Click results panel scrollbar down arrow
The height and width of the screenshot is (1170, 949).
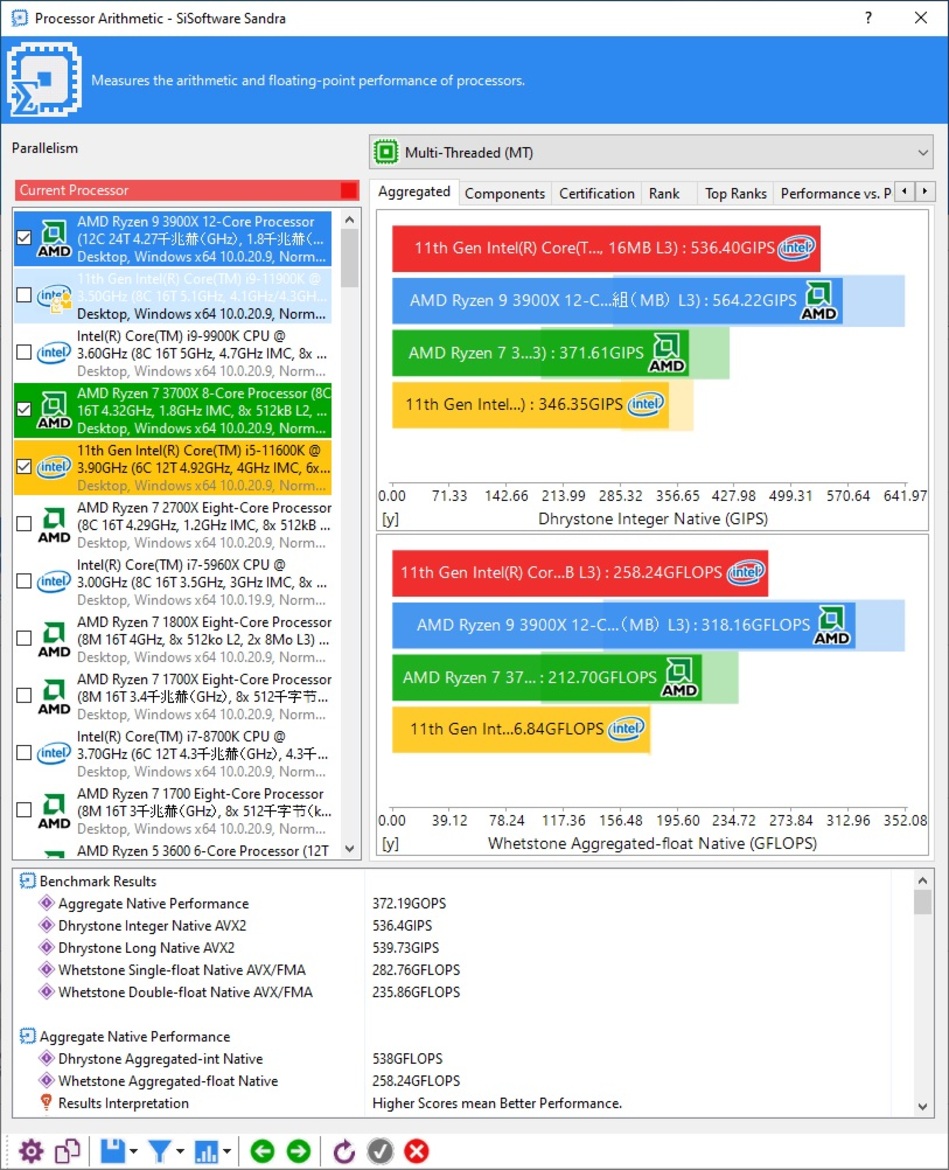point(923,1107)
